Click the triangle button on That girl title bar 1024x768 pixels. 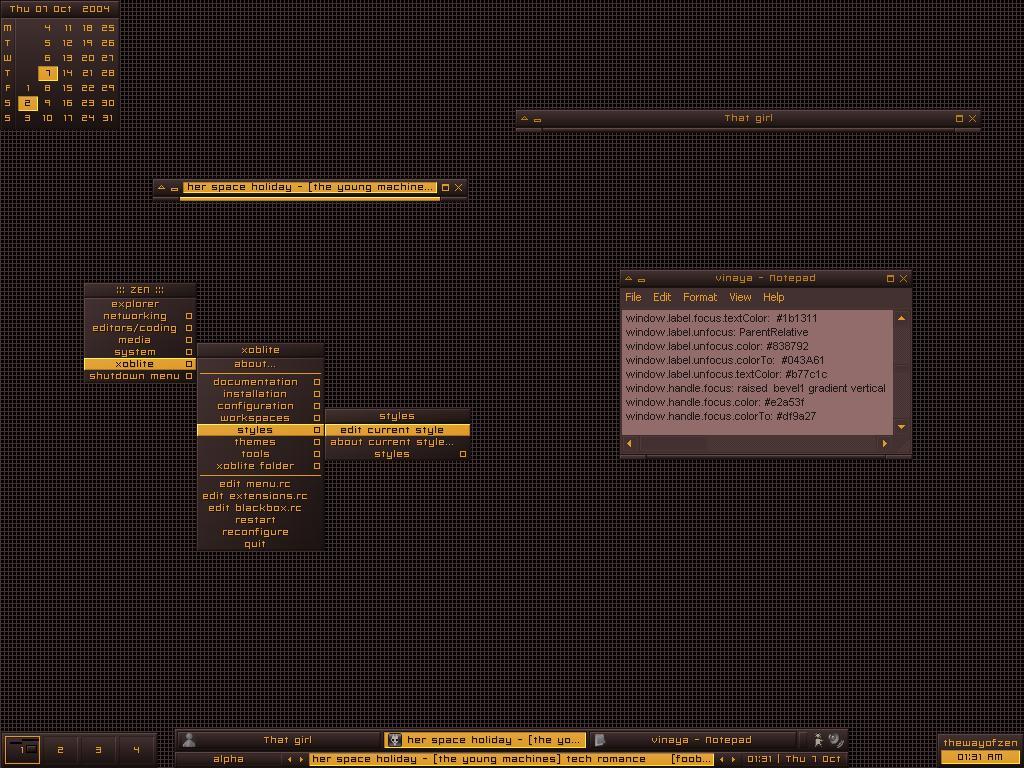[x=524, y=118]
